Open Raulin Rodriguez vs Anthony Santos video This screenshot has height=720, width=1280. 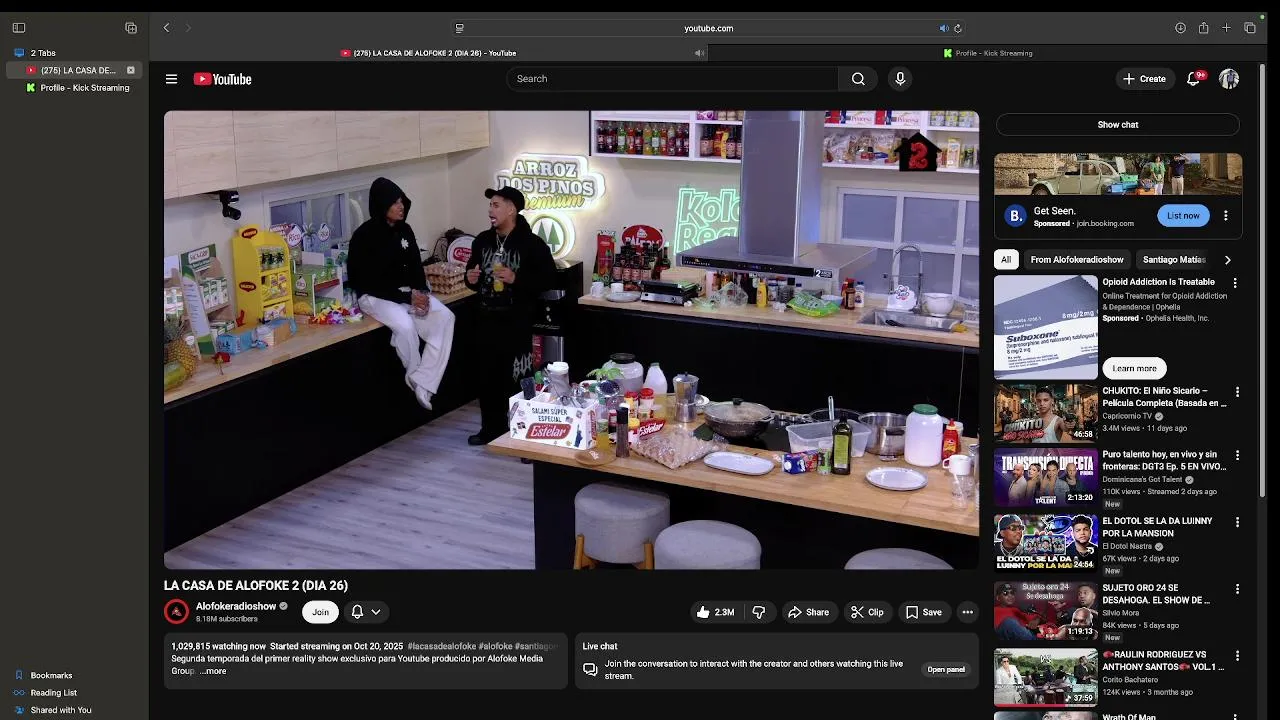pyautogui.click(x=1045, y=677)
